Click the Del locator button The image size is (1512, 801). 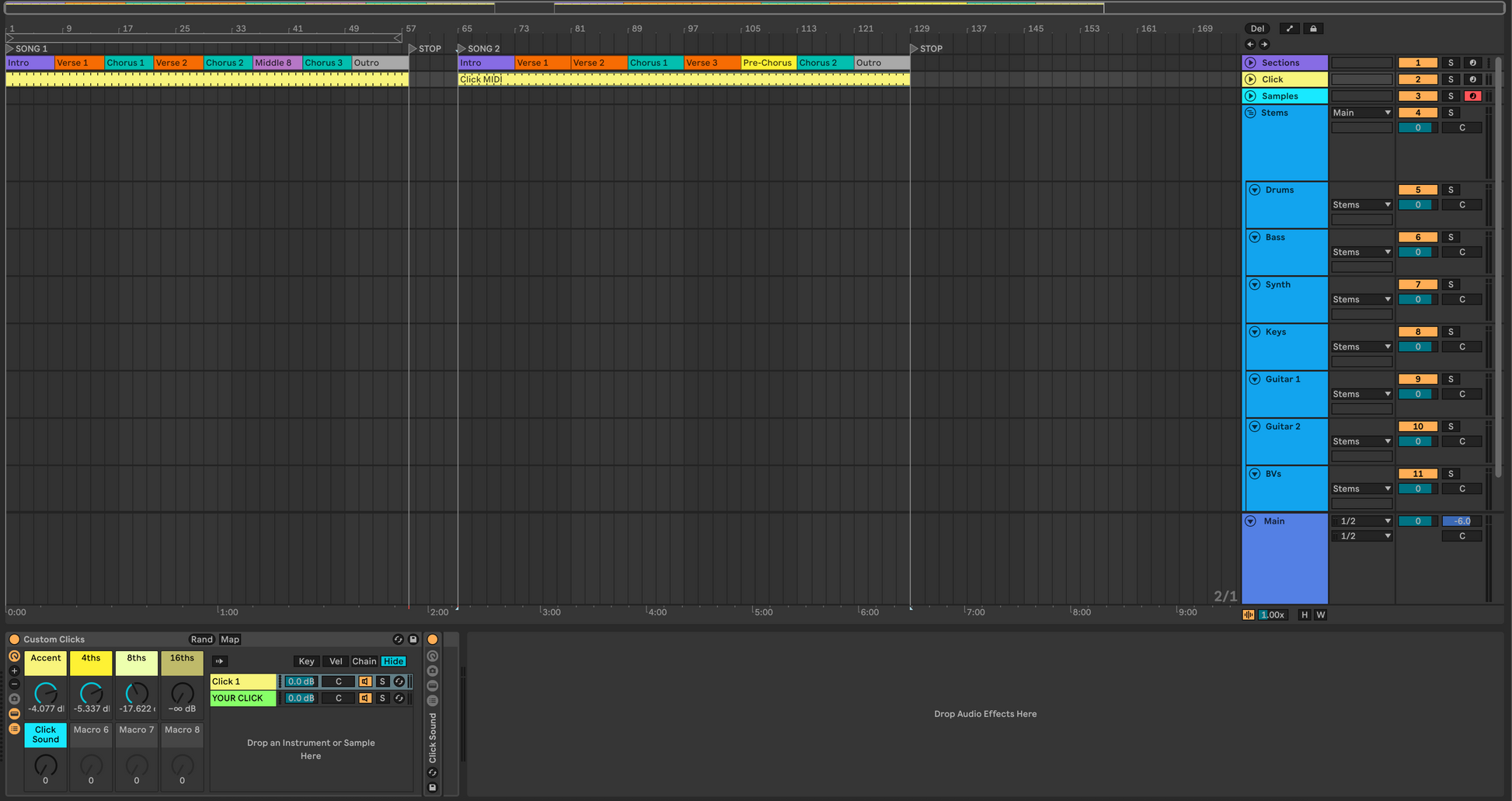(1257, 29)
